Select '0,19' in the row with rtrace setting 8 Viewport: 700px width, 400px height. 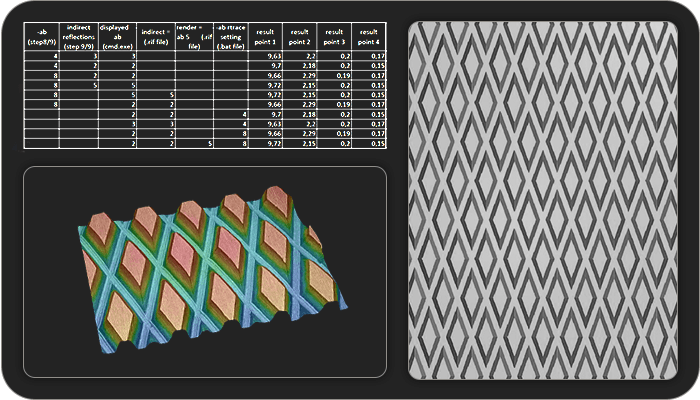(x=343, y=134)
